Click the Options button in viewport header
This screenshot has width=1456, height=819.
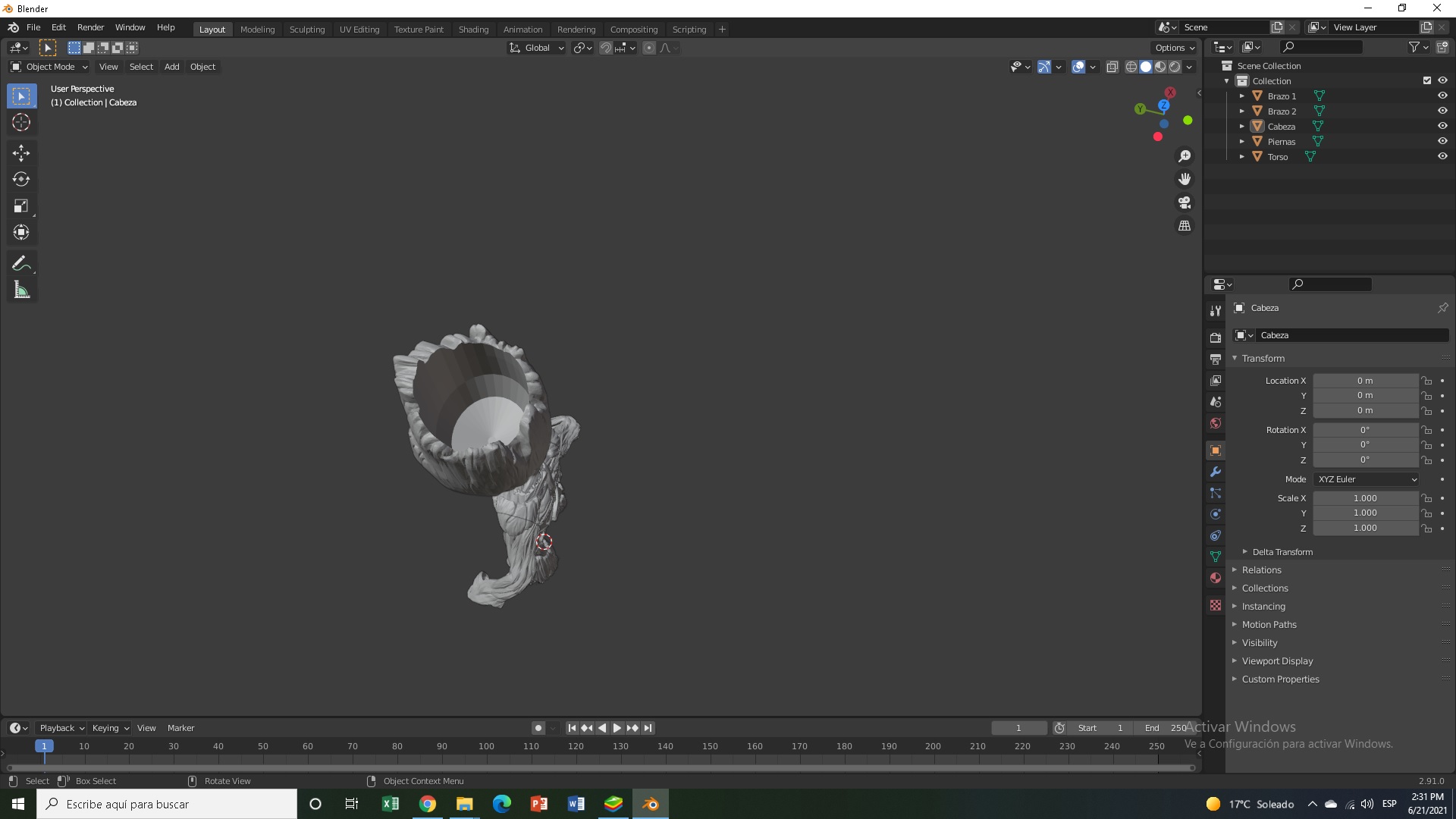1174,48
